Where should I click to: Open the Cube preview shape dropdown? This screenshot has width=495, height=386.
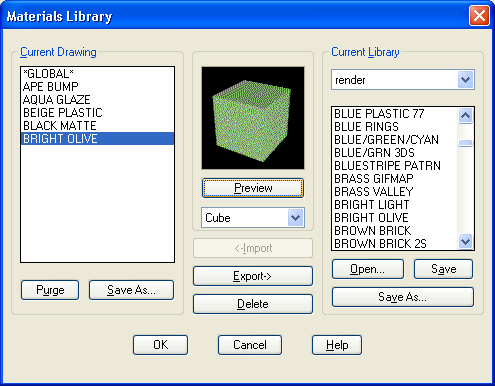pyautogui.click(x=295, y=218)
